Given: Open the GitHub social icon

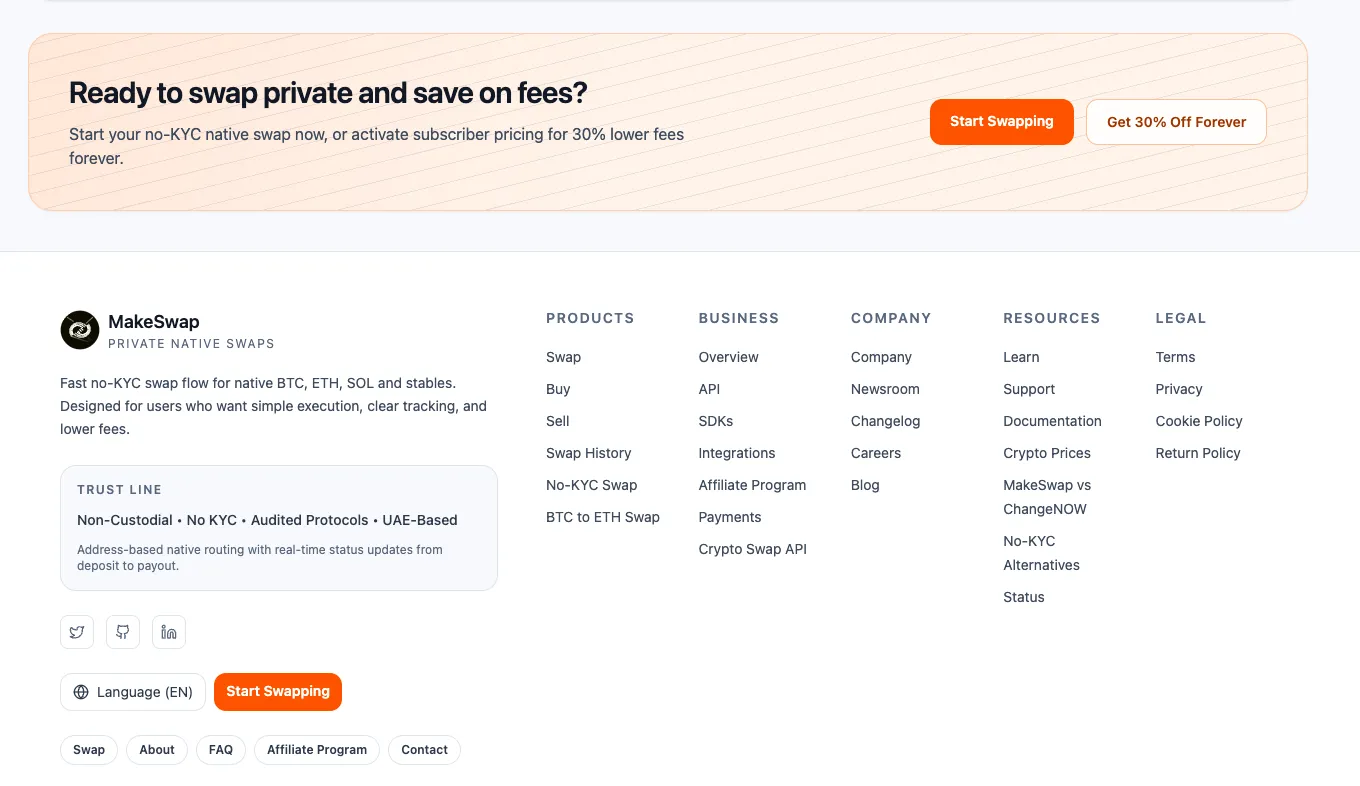Looking at the screenshot, I should click(123, 632).
